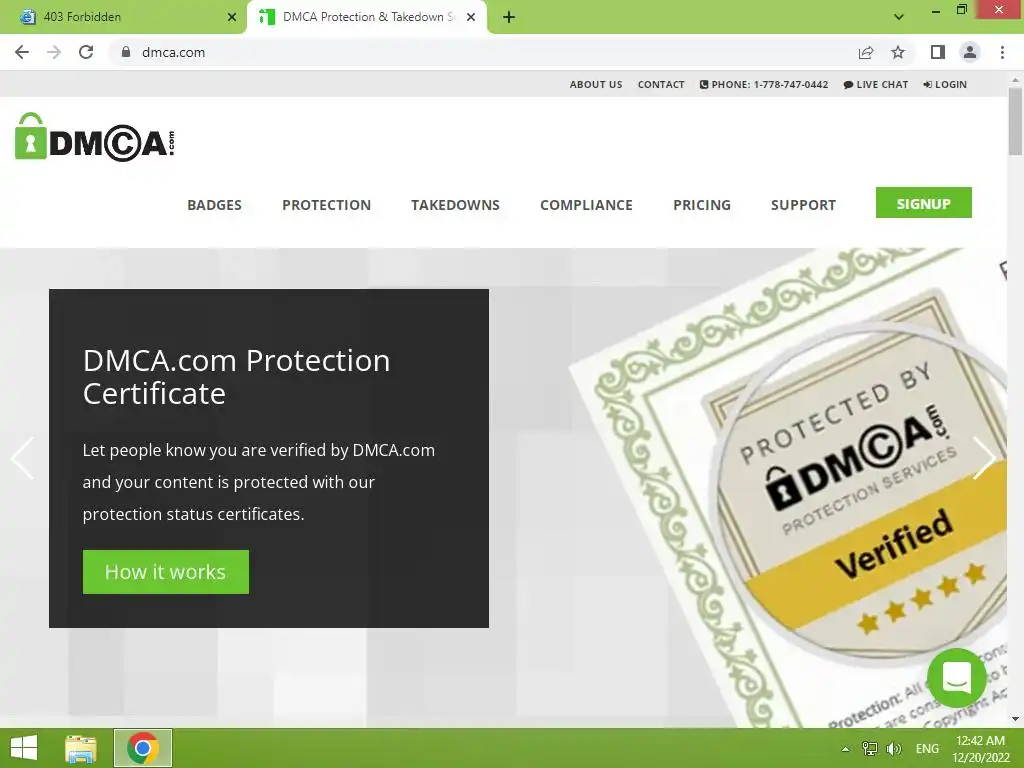Viewport: 1024px width, 768px height.
Task: Open the user profile avatar icon
Action: [970, 52]
